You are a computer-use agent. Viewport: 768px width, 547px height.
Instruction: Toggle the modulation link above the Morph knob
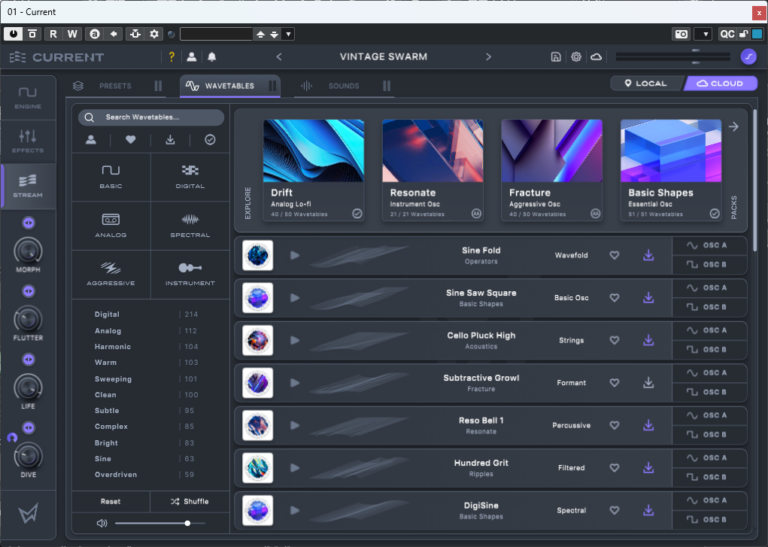point(28,222)
